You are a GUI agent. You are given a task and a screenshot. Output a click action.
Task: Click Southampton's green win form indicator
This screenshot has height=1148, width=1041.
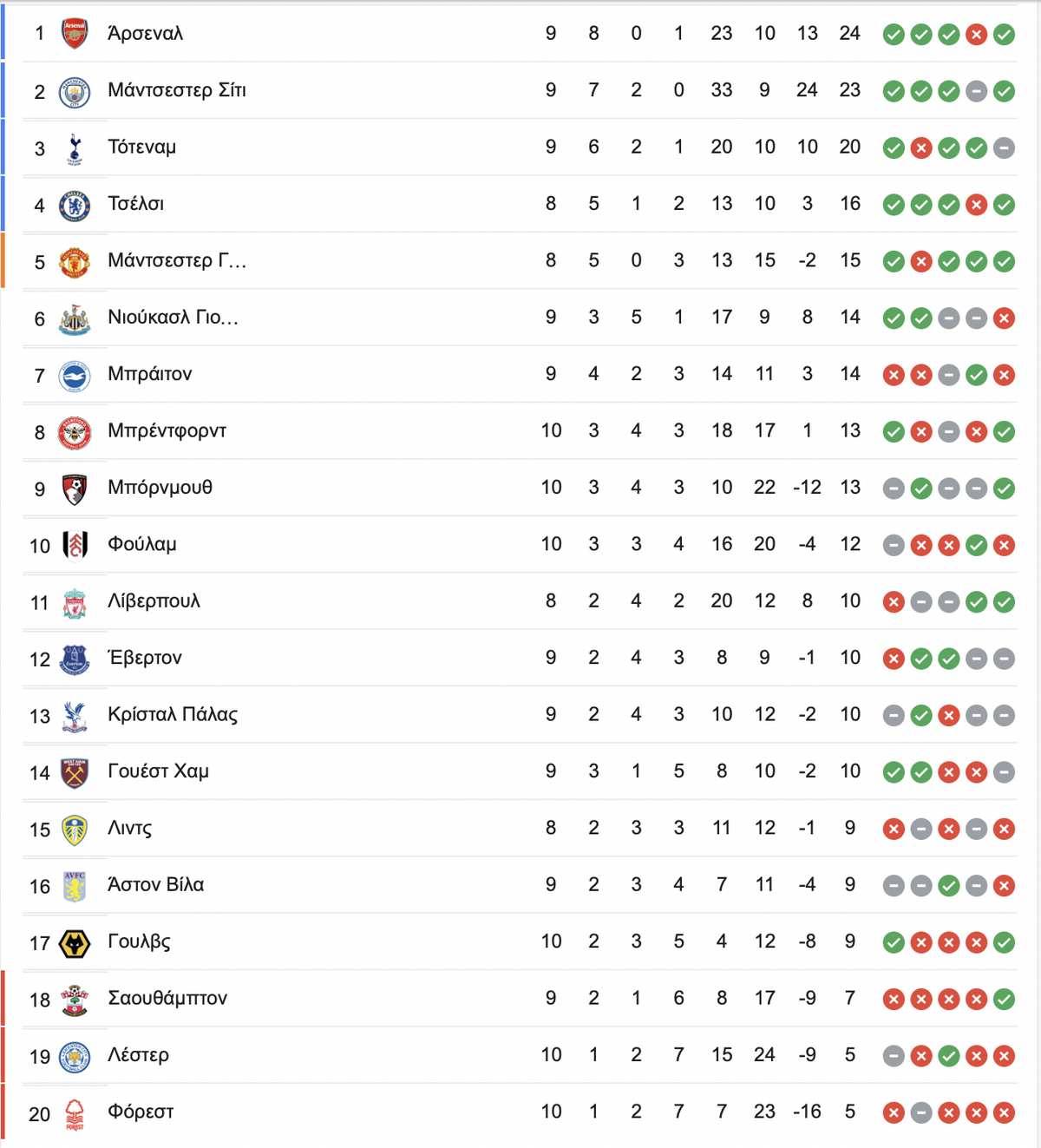[1005, 1000]
